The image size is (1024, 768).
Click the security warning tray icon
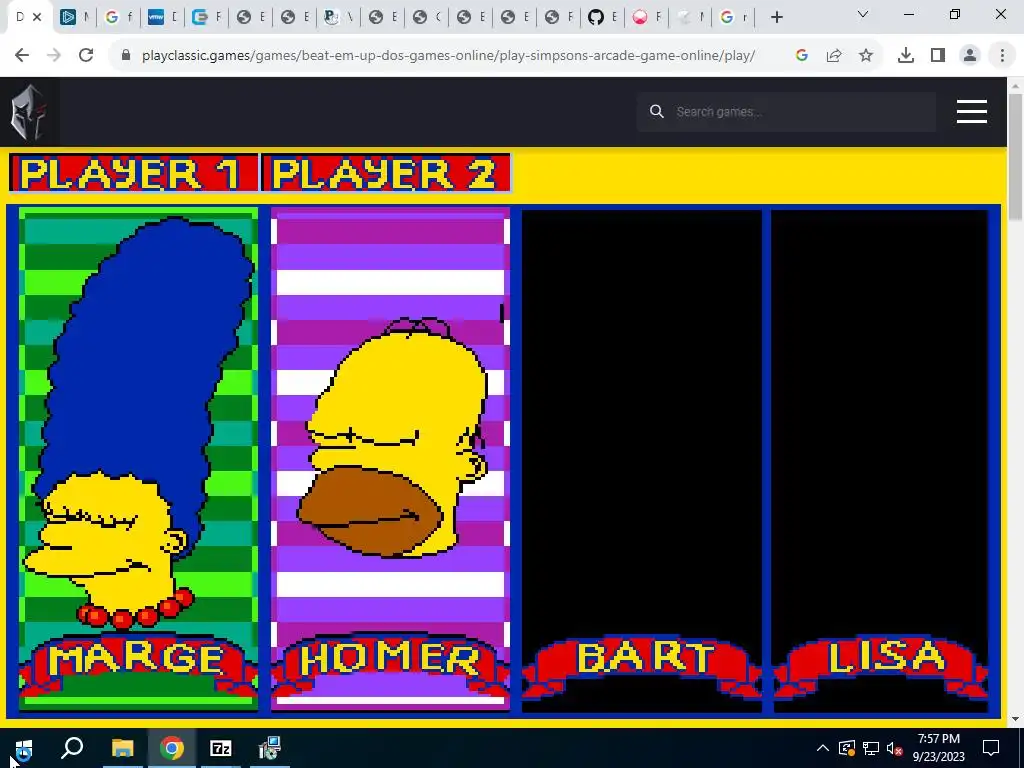pyautogui.click(x=847, y=748)
